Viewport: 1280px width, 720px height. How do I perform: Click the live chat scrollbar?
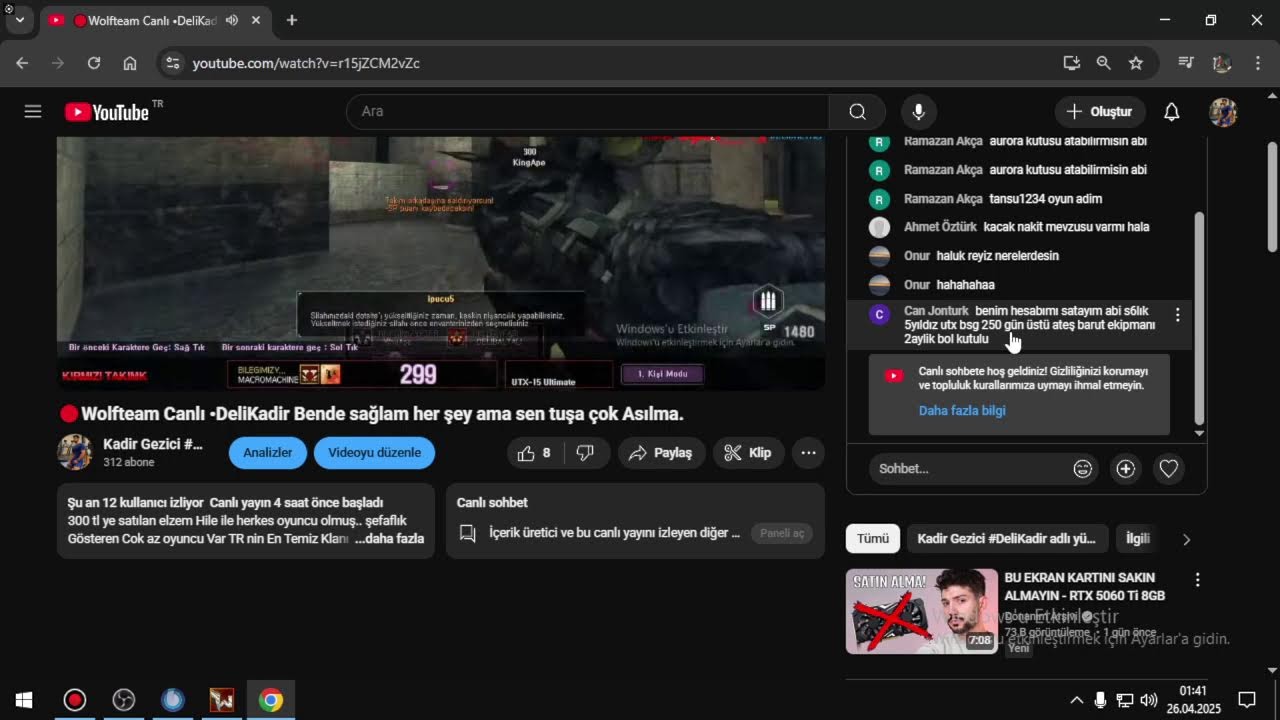[x=1199, y=319]
